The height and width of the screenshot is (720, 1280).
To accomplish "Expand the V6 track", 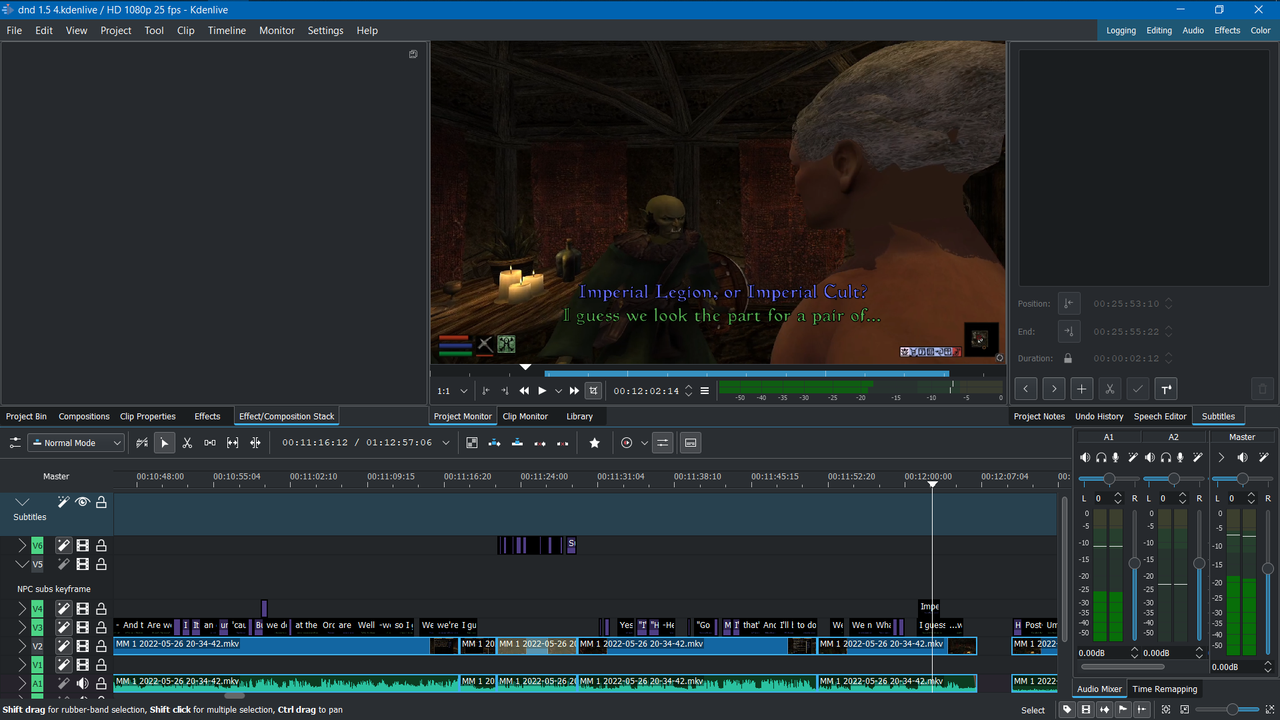I will (x=22, y=546).
